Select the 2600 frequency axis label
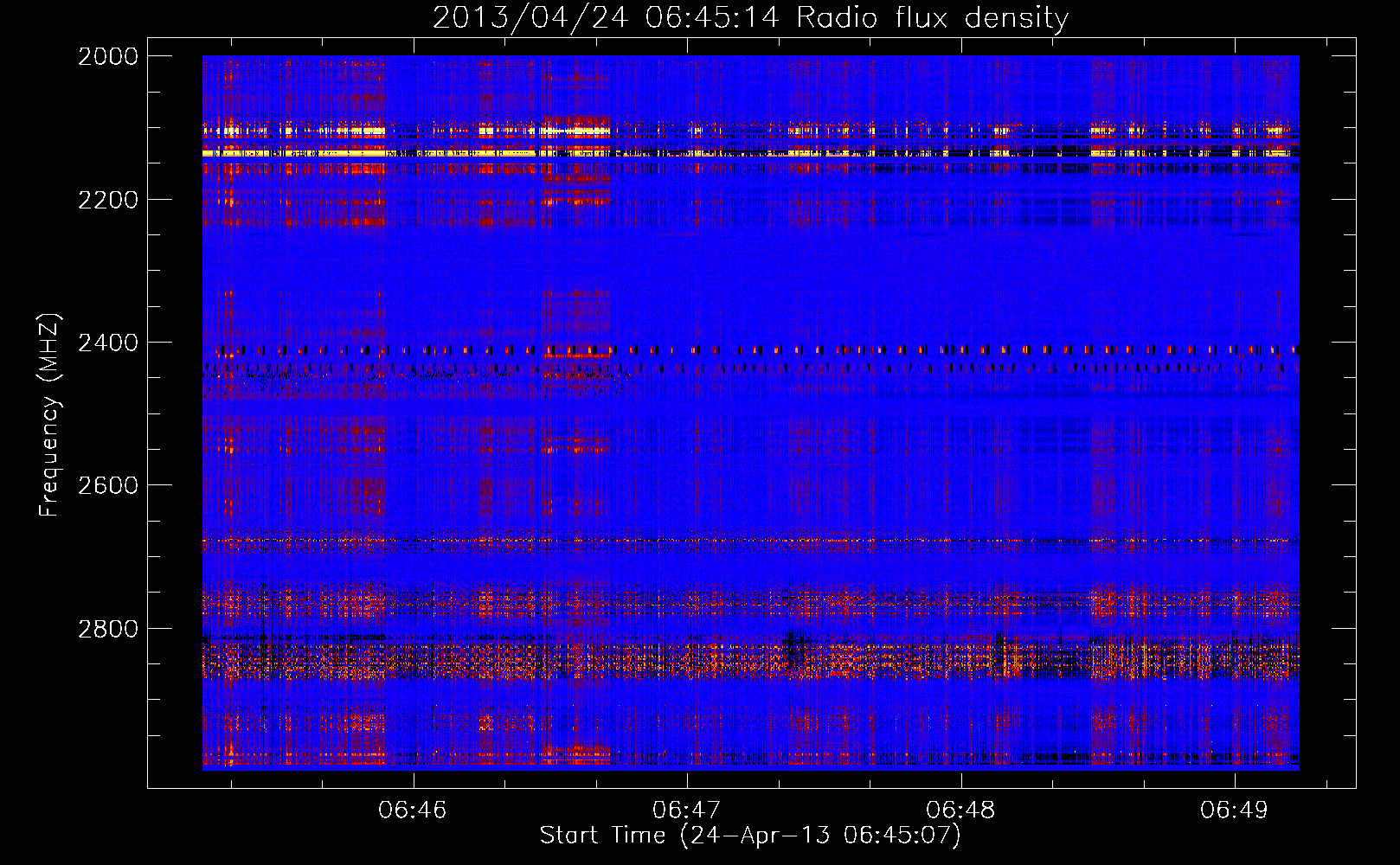 [x=108, y=485]
